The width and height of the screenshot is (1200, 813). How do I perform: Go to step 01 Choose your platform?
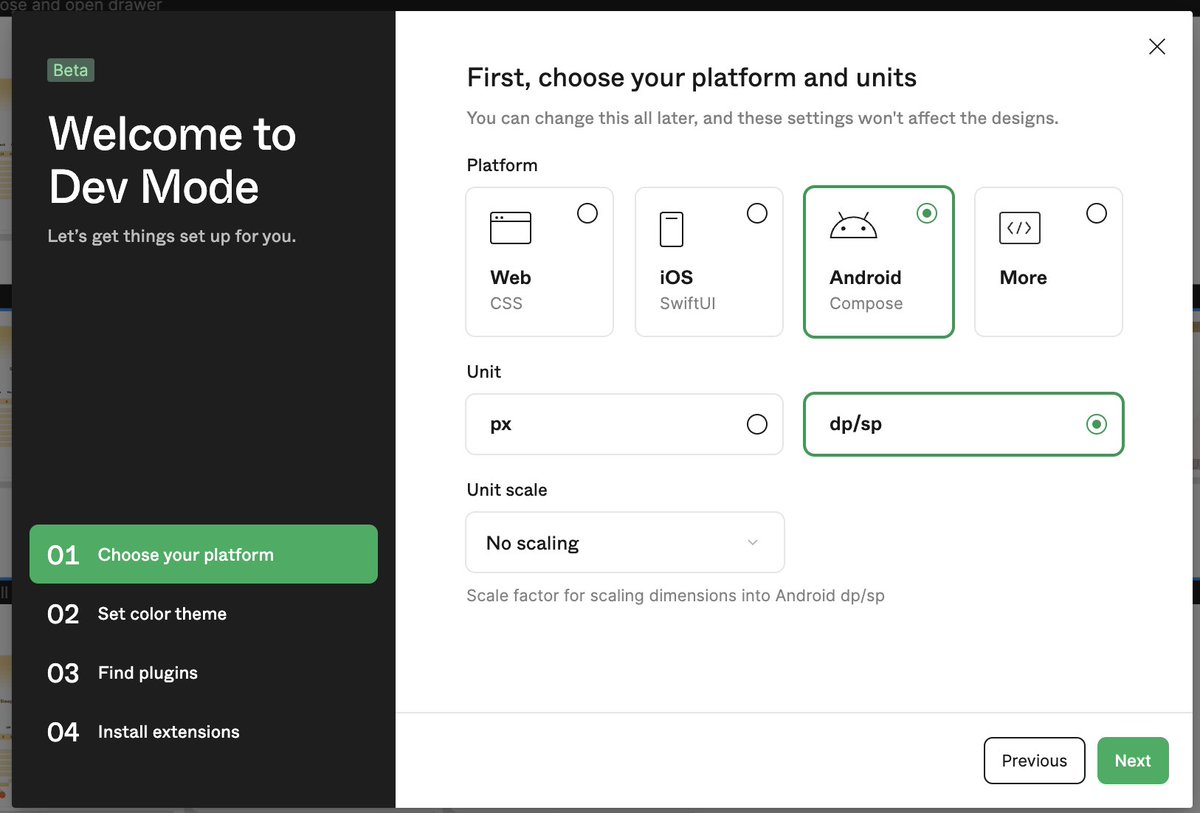click(204, 554)
